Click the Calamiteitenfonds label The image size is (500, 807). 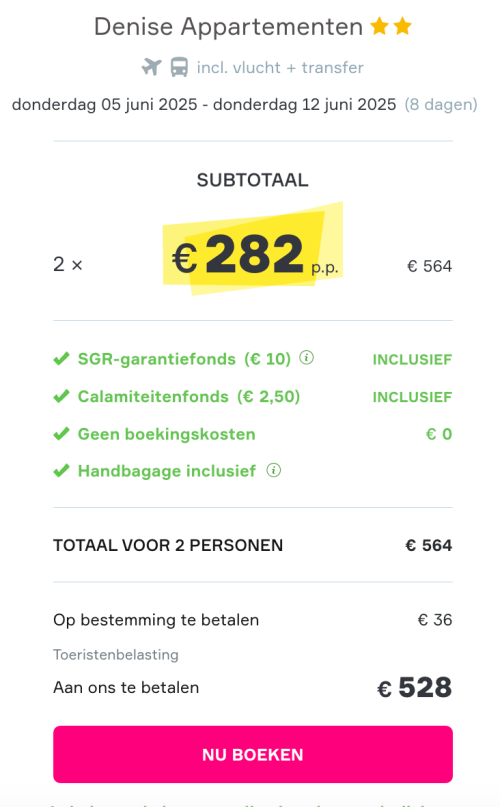[x=153, y=396]
